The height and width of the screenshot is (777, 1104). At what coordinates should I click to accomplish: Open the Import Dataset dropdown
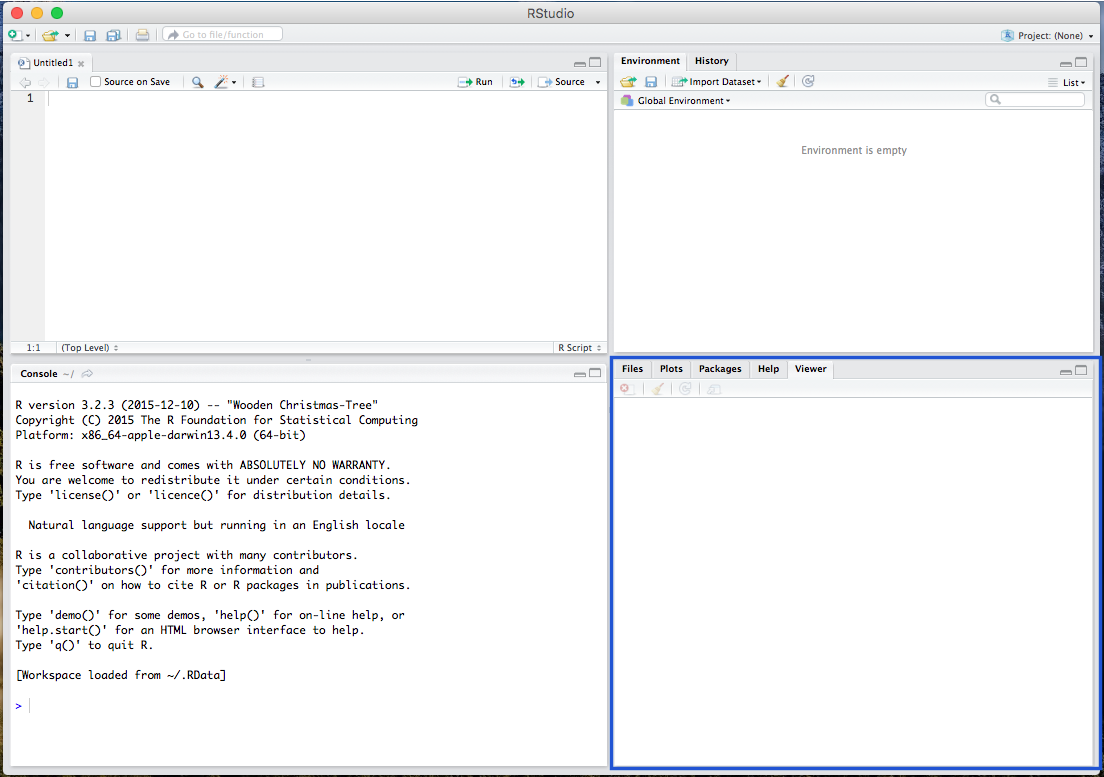coord(717,82)
